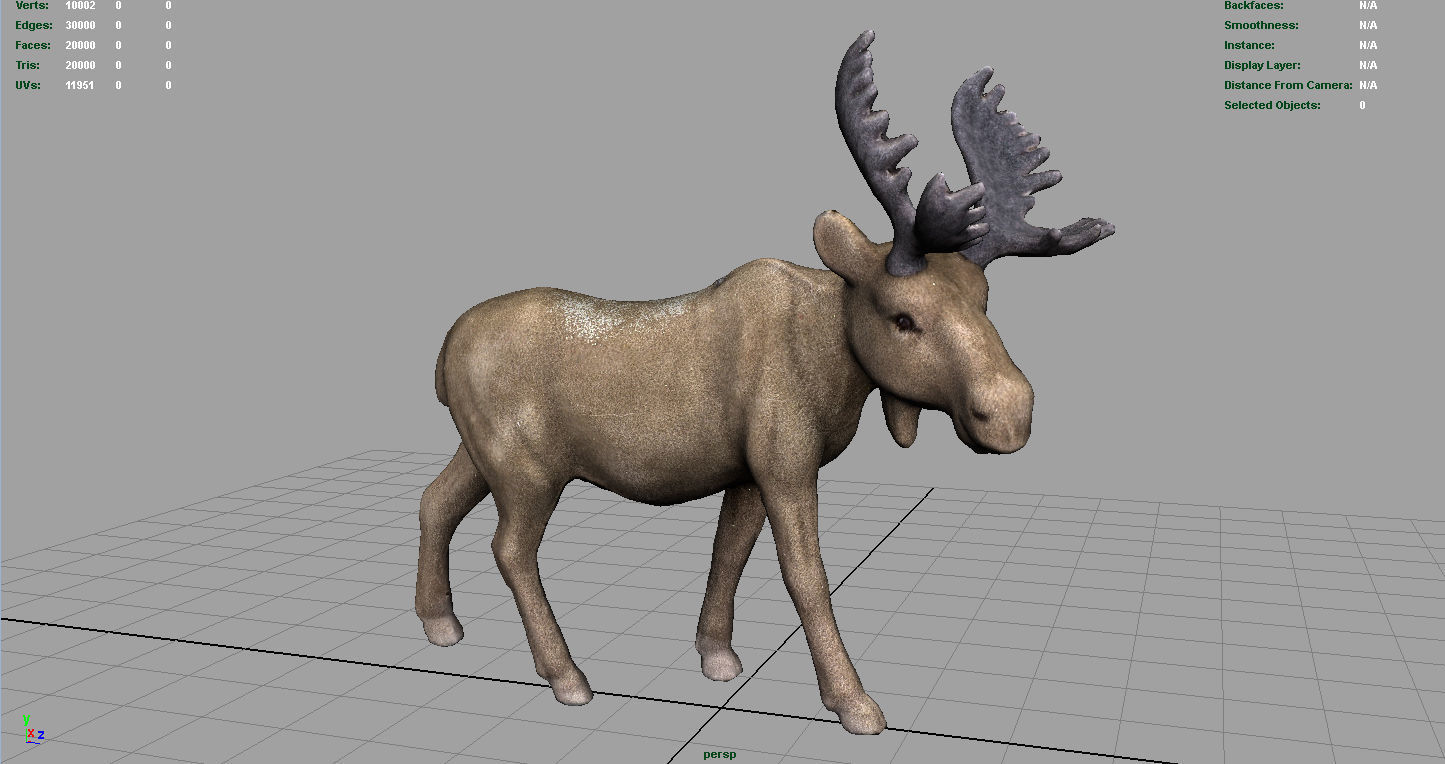Viewport: 1445px width, 764px height.
Task: Click the '20000' value in the Faces row
Action: click(80, 45)
